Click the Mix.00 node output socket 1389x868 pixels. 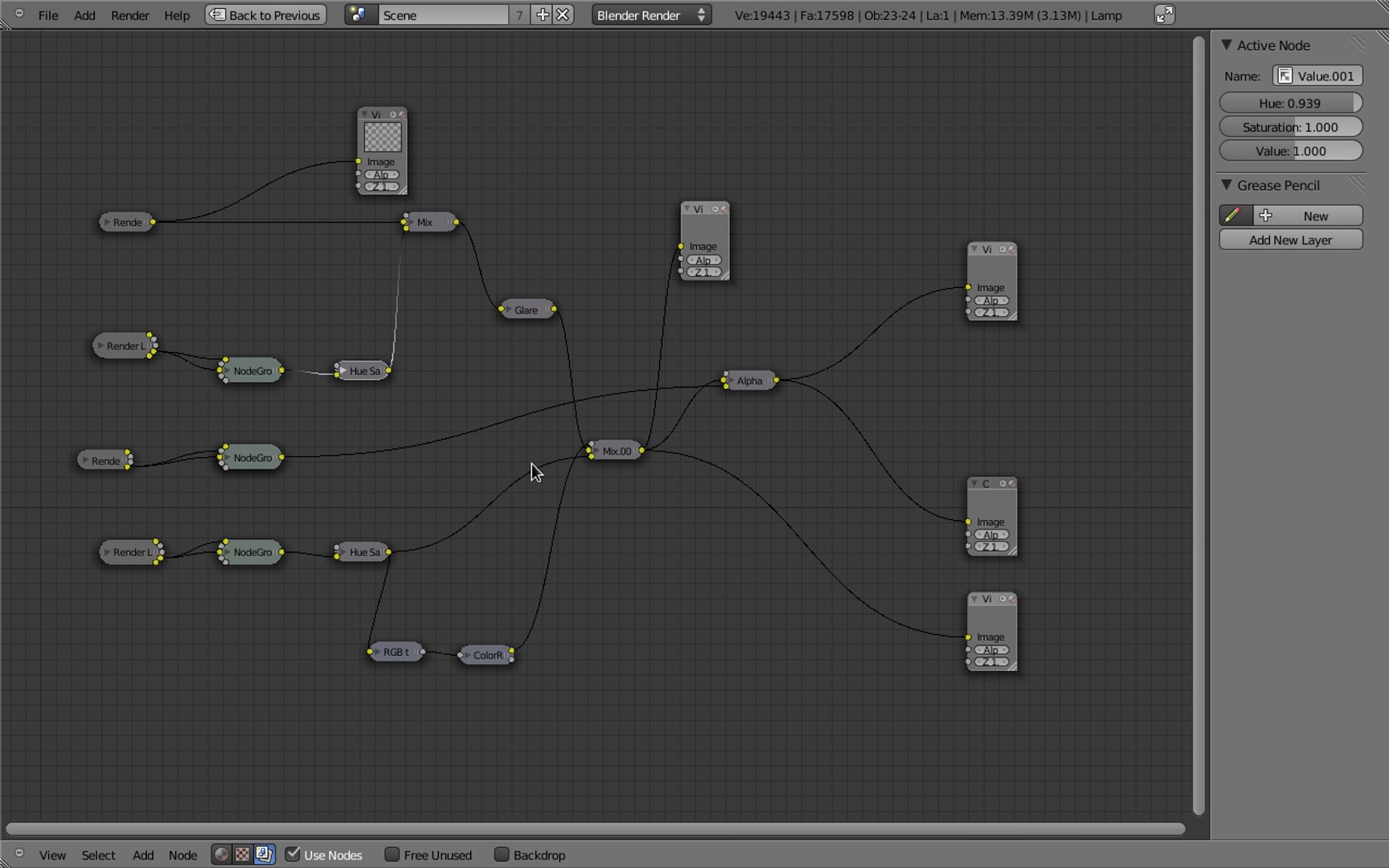point(641,450)
